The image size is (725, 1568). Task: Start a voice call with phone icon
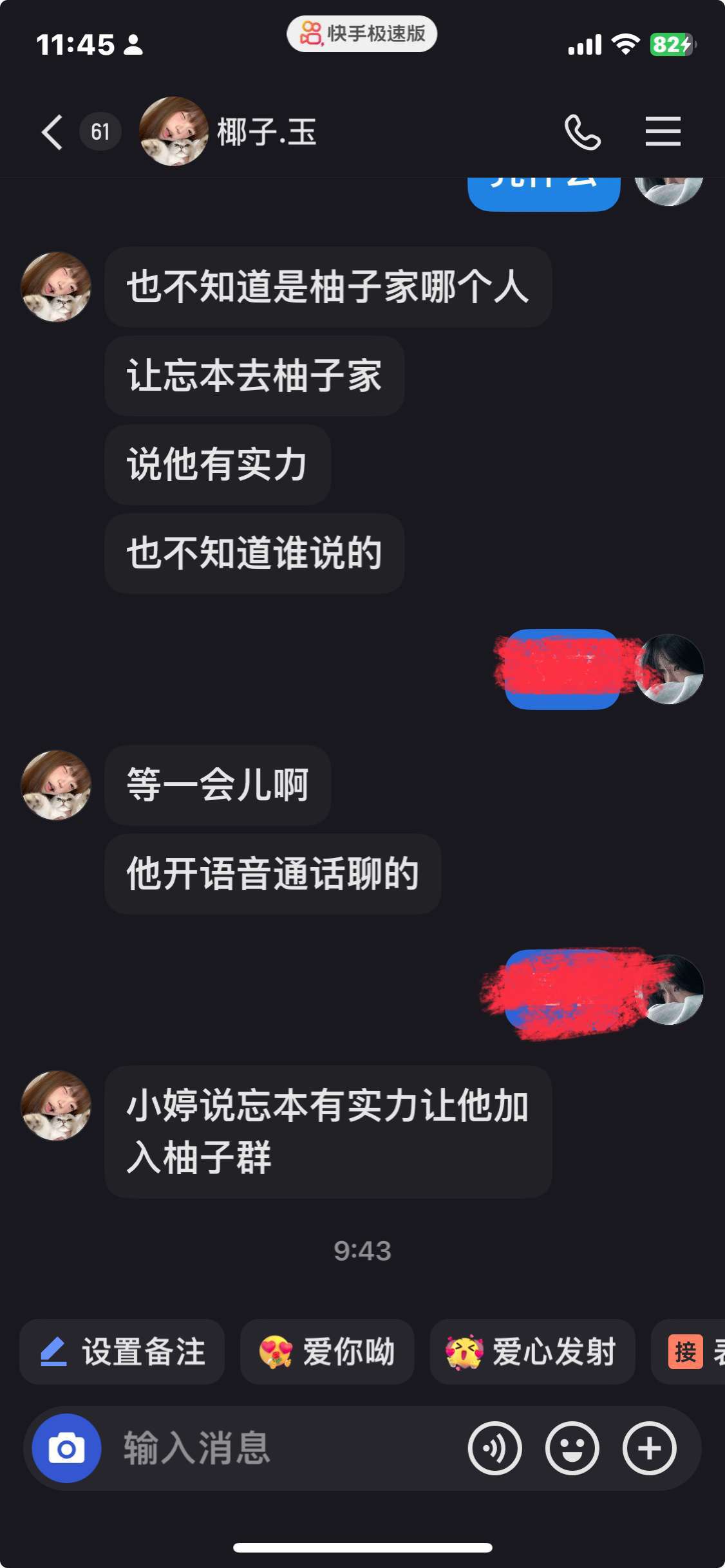(x=582, y=132)
